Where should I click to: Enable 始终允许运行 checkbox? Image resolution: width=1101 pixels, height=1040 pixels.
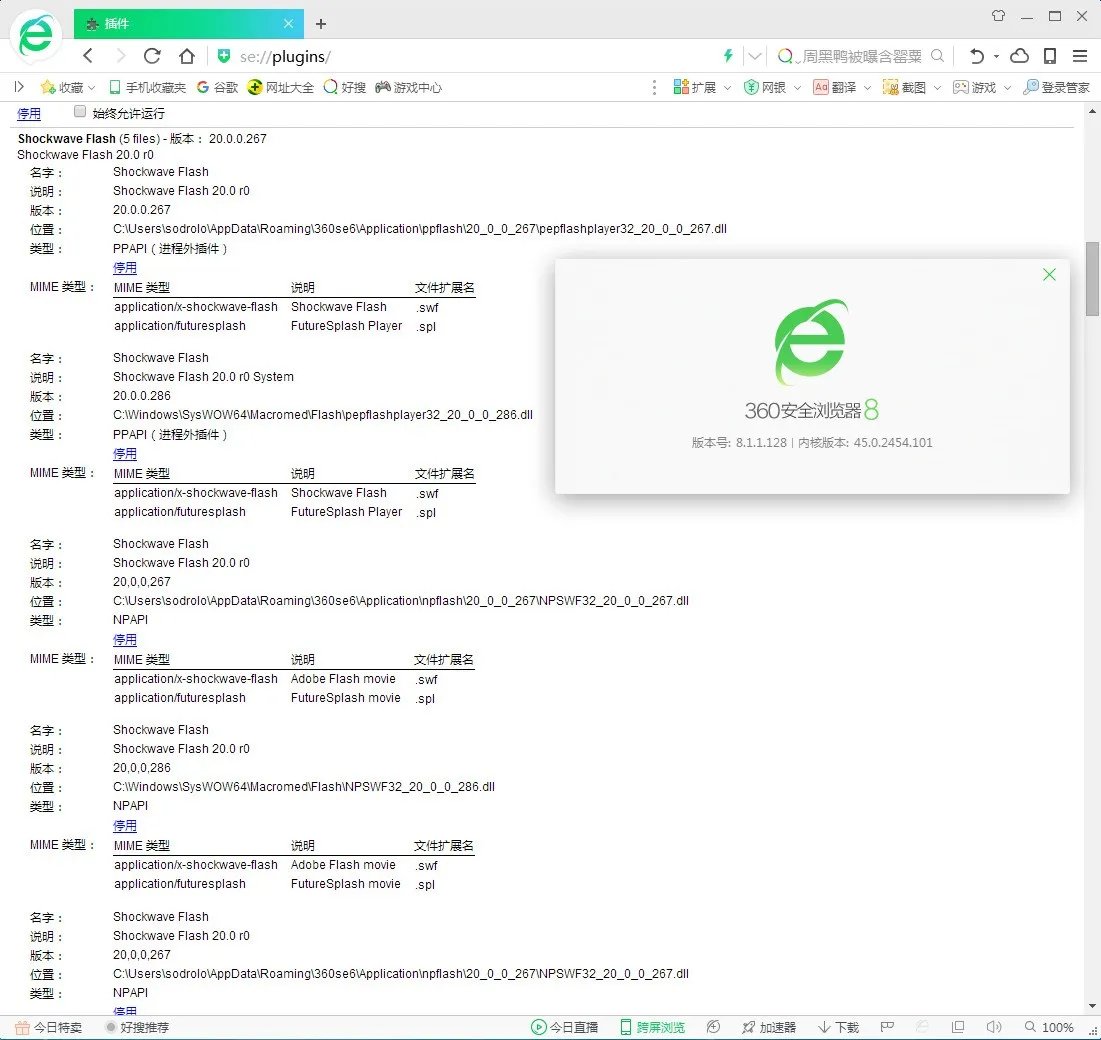click(80, 112)
